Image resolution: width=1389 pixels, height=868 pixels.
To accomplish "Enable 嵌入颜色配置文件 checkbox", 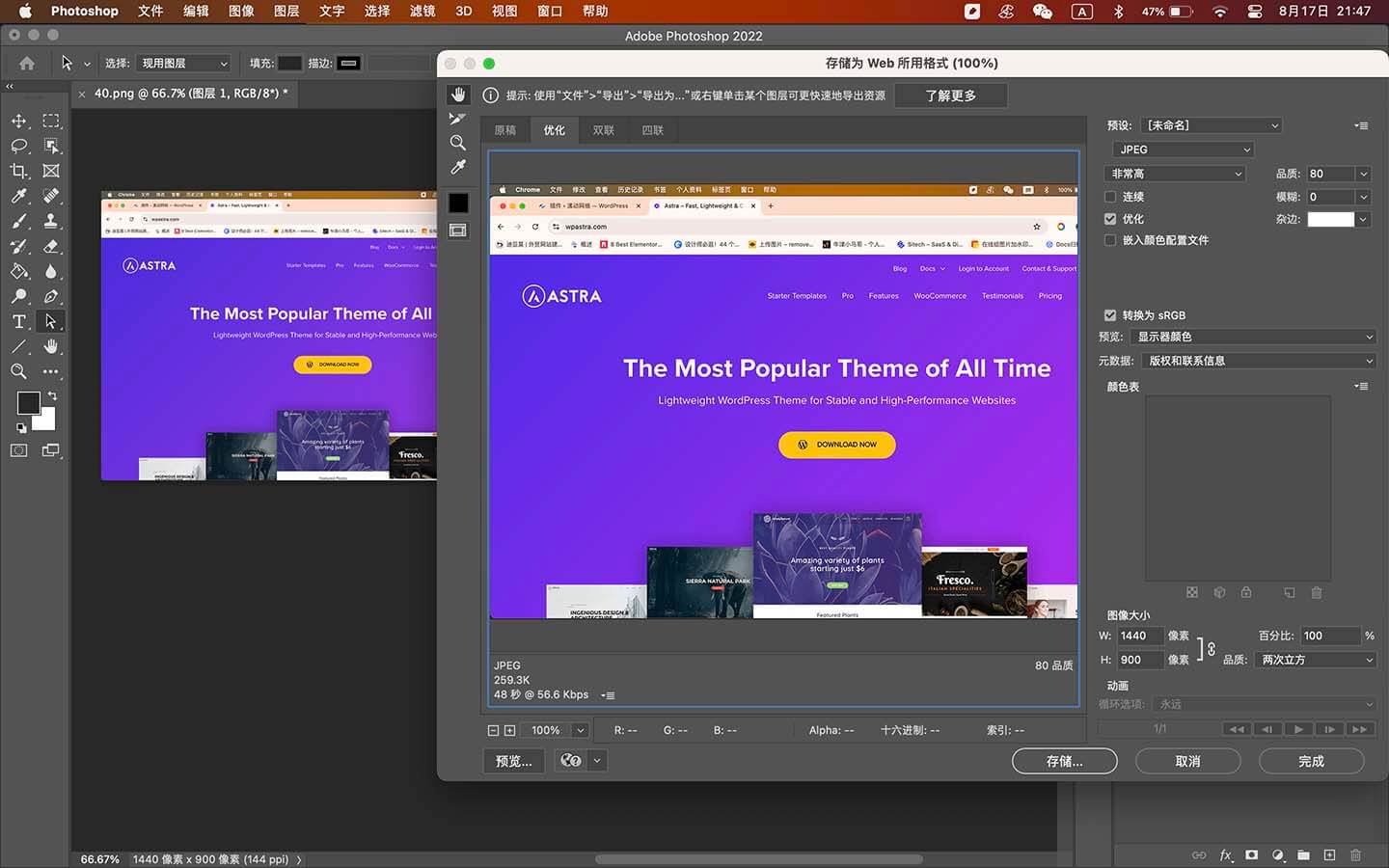I will point(1110,240).
